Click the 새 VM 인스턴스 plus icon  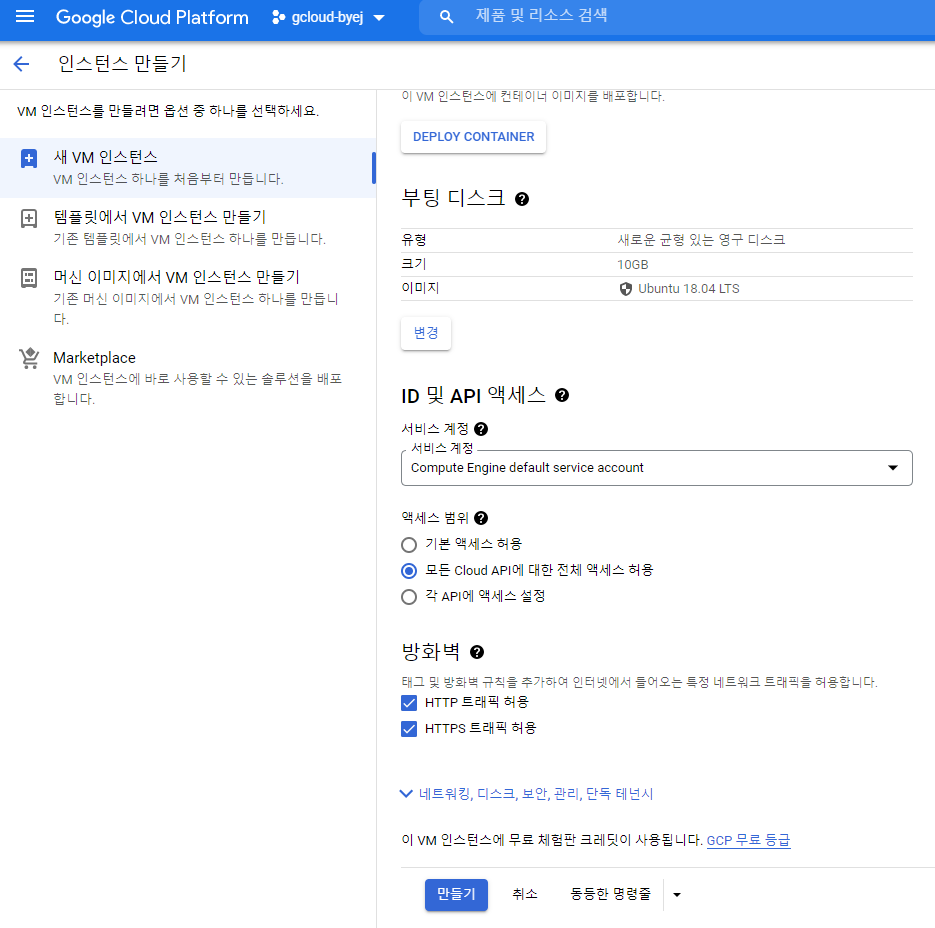click(x=29, y=159)
